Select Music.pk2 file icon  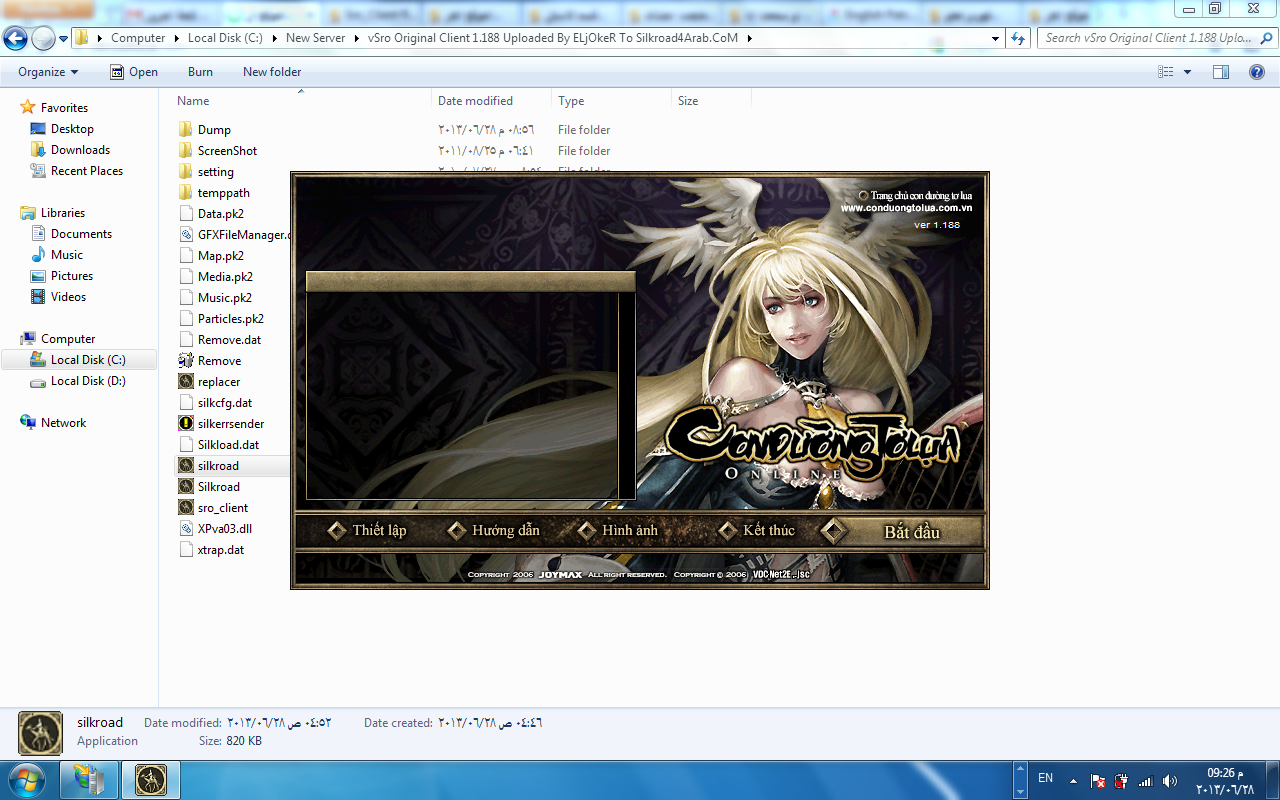click(185, 298)
